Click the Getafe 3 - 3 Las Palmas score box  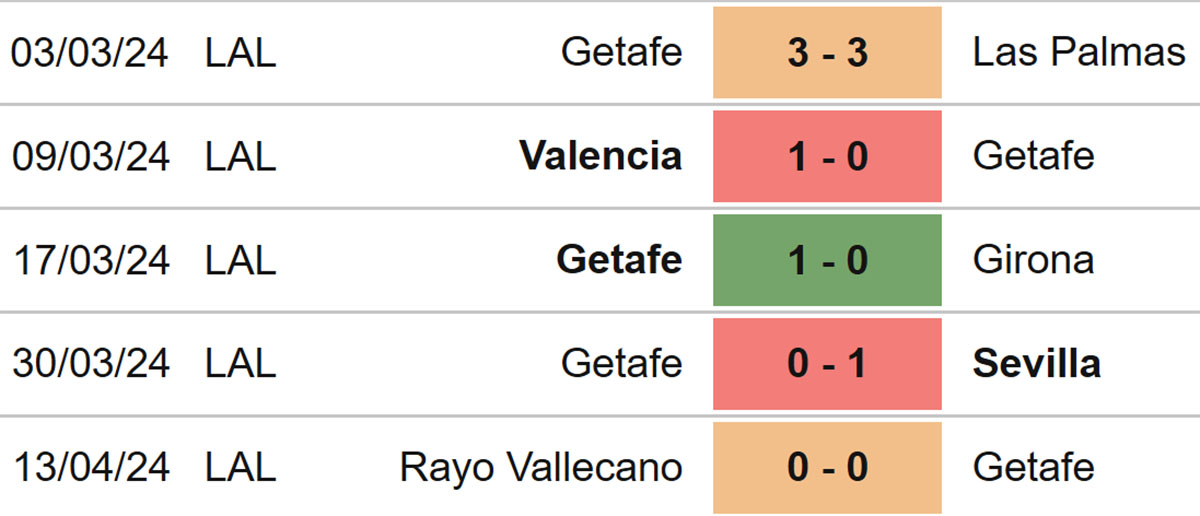point(827,53)
